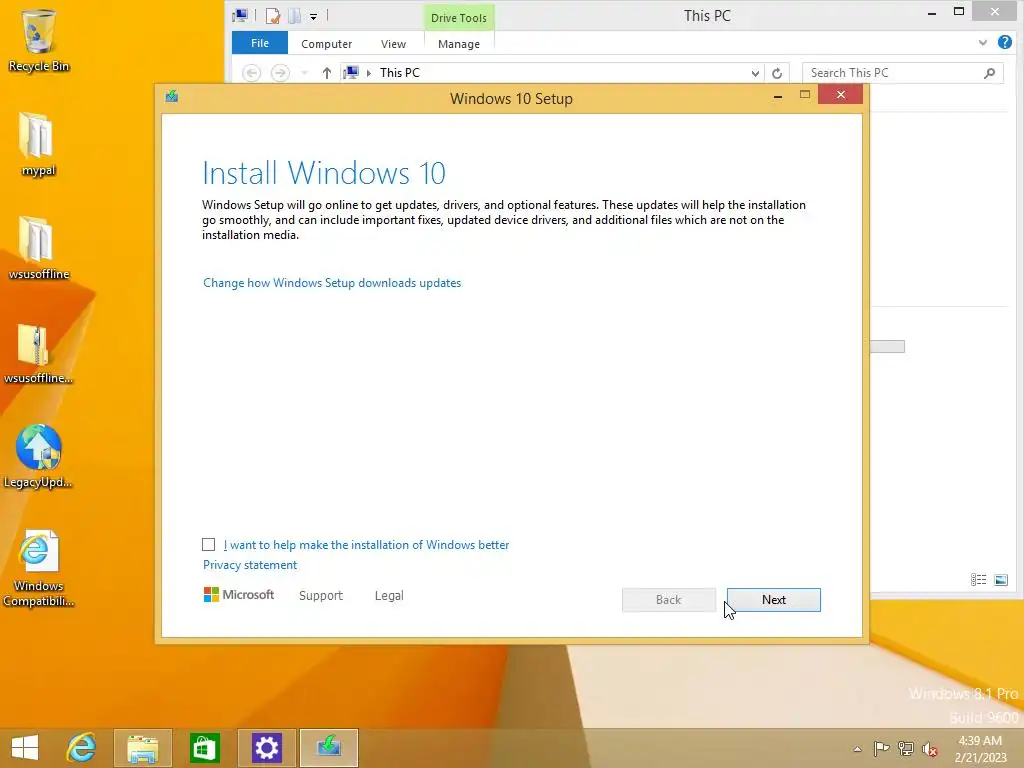Launch Internet Explorer from taskbar
Image resolution: width=1024 pixels, height=768 pixels.
82,748
